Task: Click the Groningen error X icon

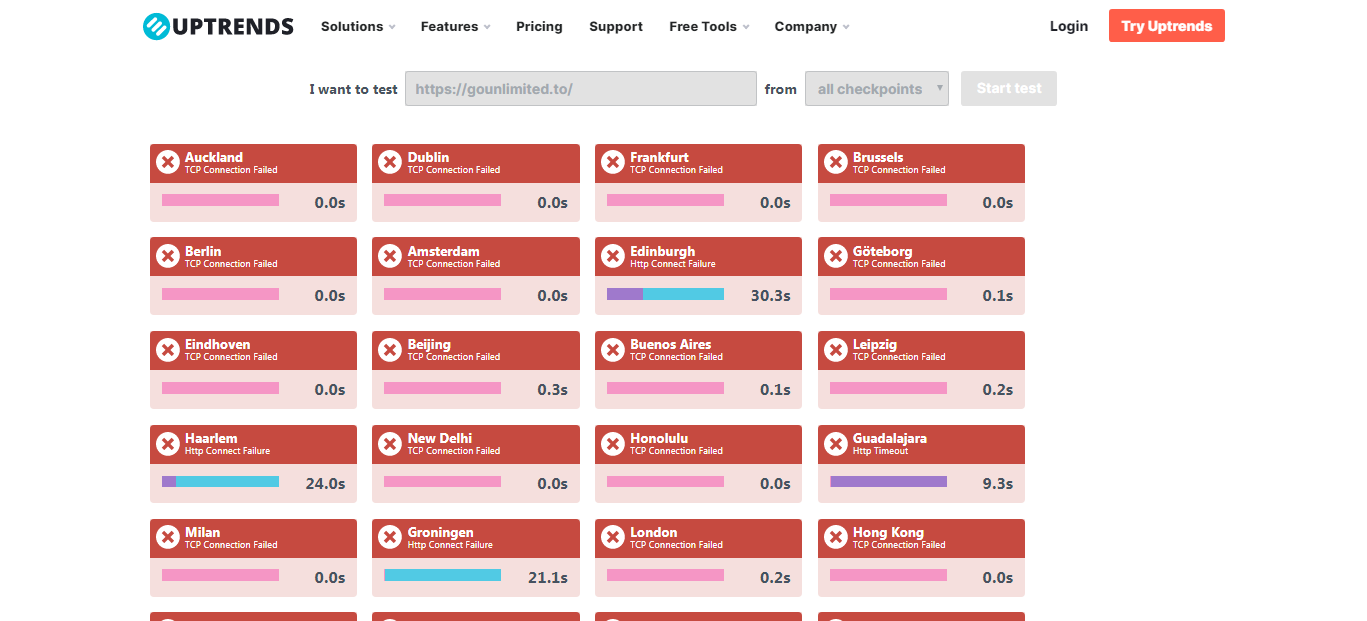Action: click(x=390, y=537)
